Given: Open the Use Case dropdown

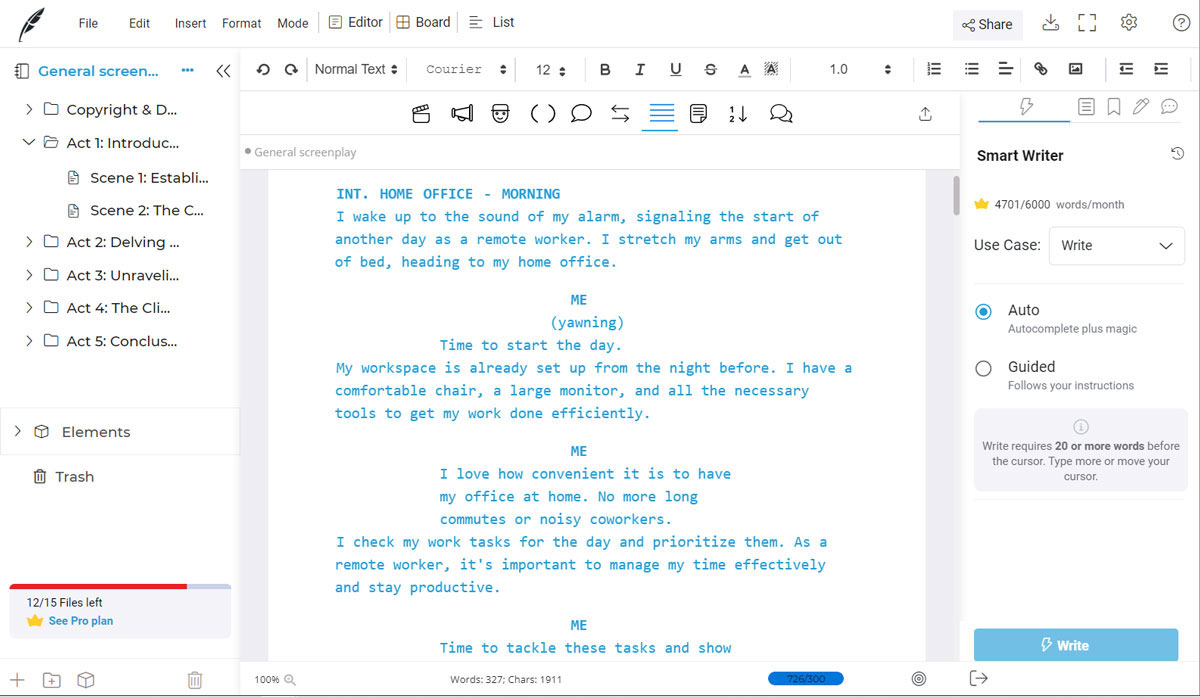Looking at the screenshot, I should [1116, 246].
